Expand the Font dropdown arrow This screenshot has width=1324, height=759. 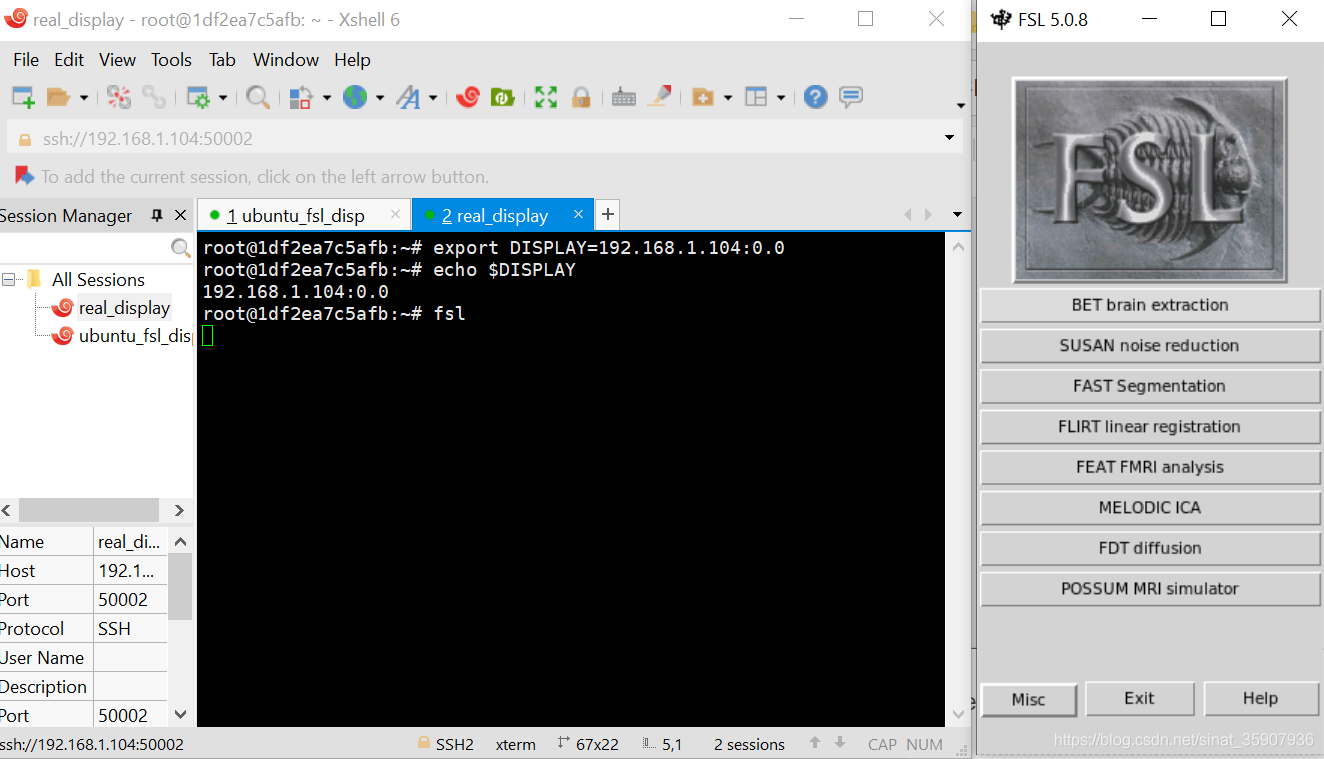(x=433, y=98)
